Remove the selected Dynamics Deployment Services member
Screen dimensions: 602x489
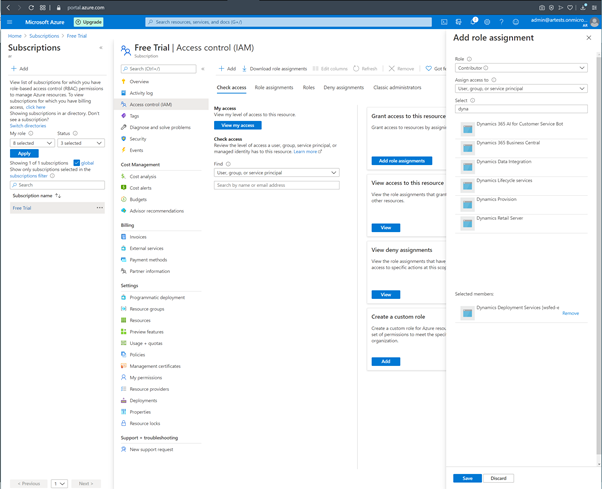[570, 313]
